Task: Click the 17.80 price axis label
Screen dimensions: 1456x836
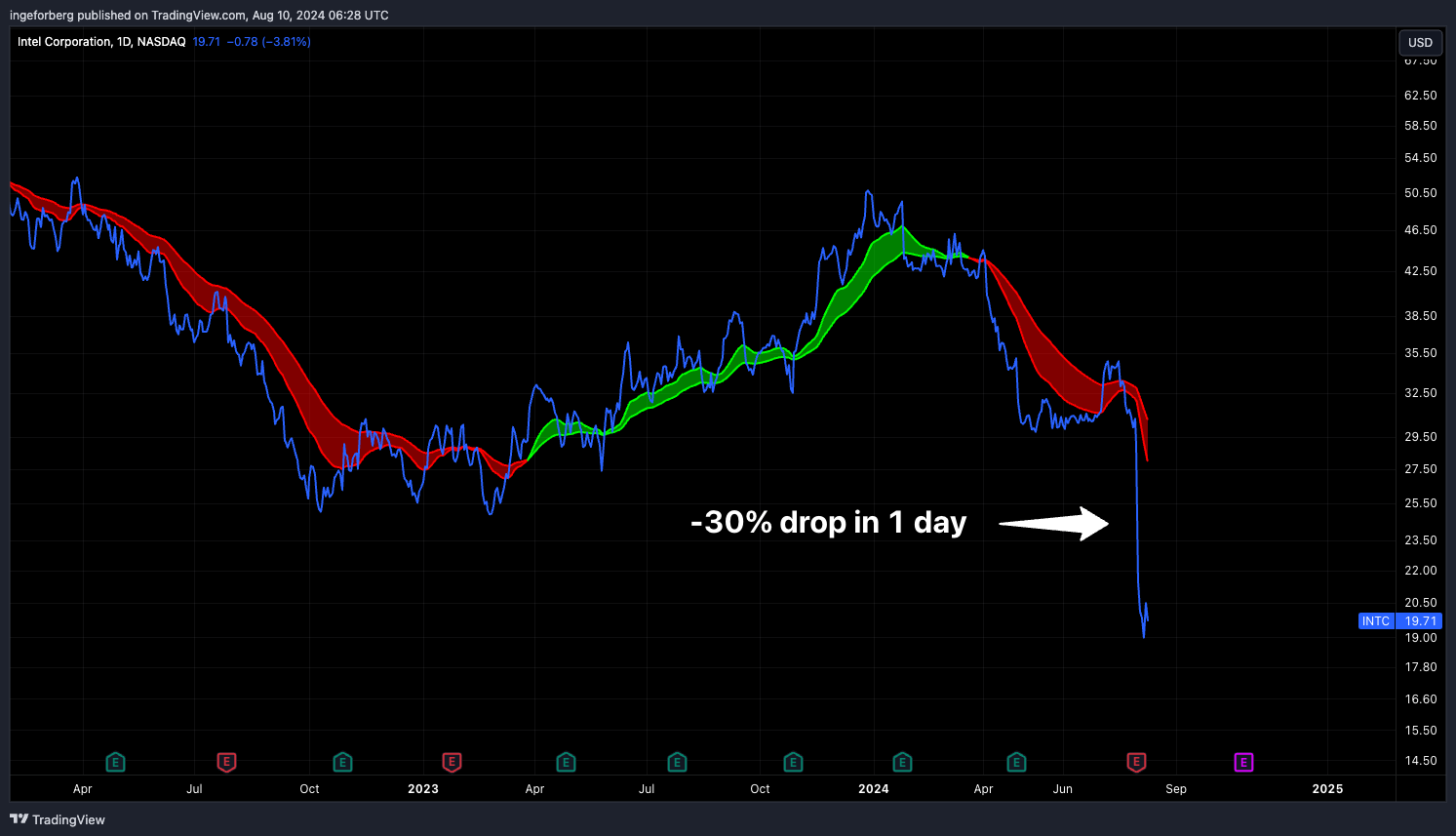Action: click(1421, 667)
